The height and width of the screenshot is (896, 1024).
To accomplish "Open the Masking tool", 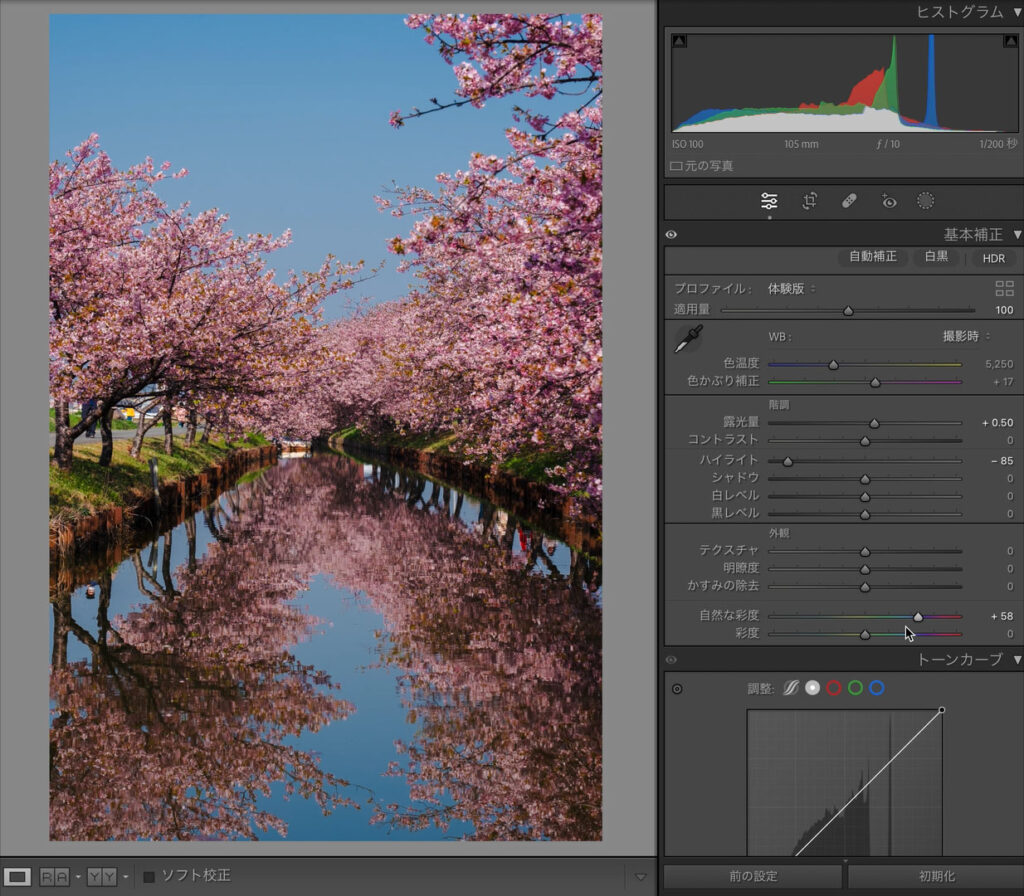I will tap(926, 201).
